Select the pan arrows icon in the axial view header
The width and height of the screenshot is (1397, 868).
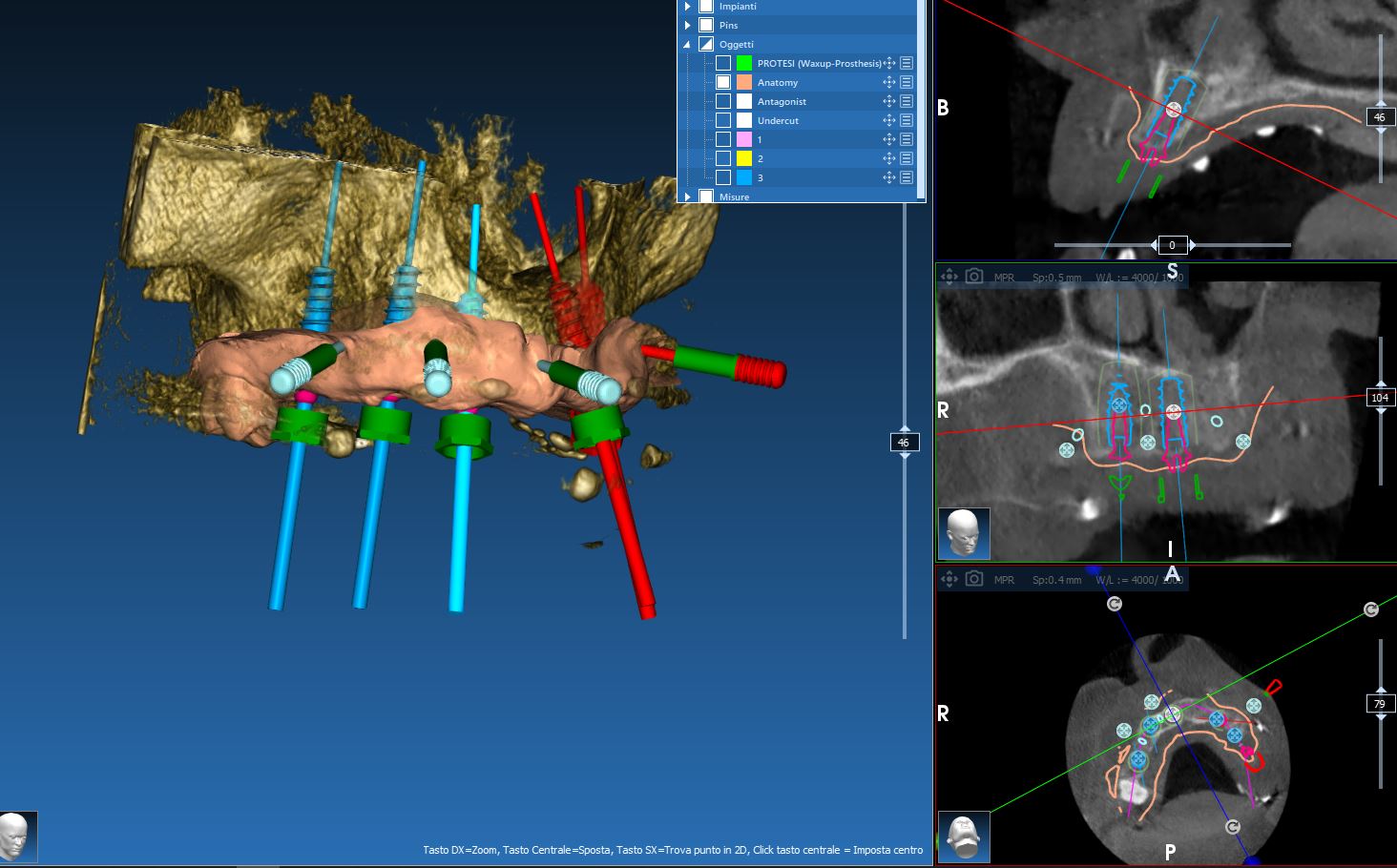pos(949,579)
